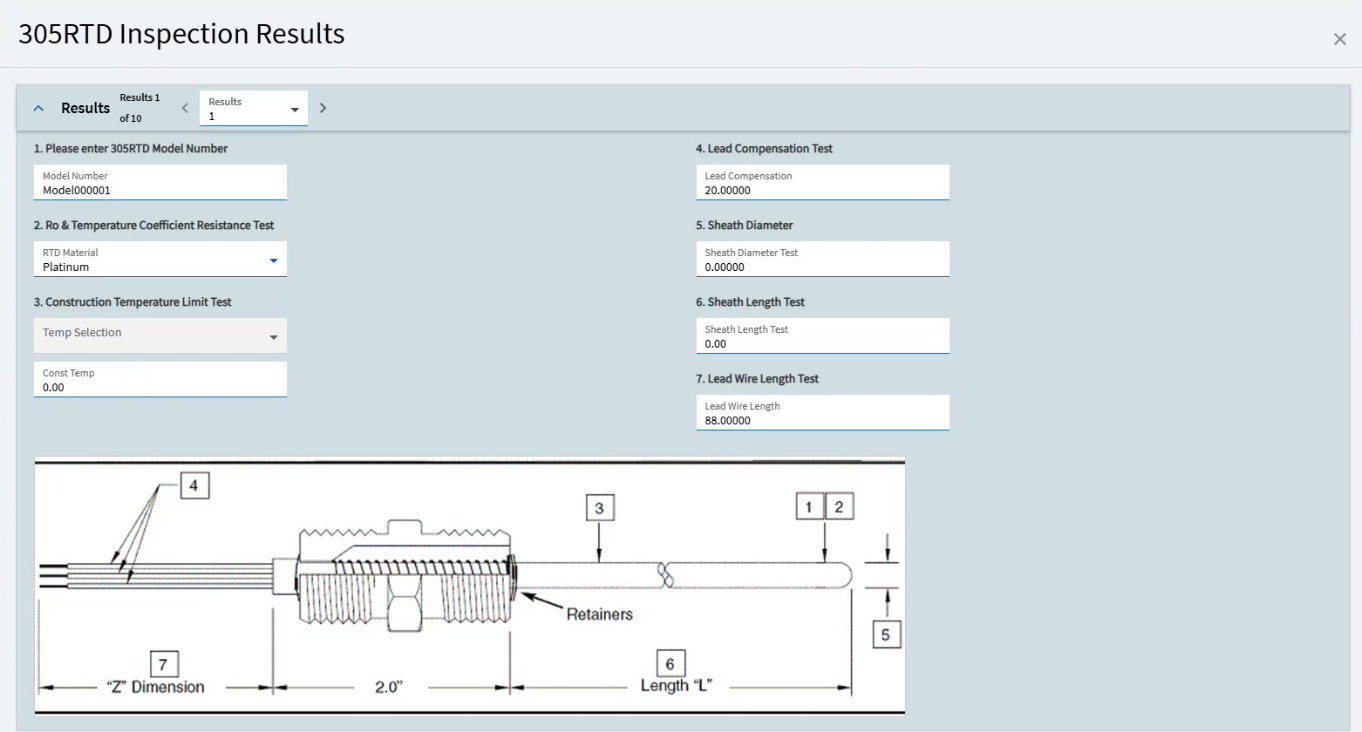The width and height of the screenshot is (1362, 732).
Task: Collapse the Results section chevron
Action: pos(39,108)
